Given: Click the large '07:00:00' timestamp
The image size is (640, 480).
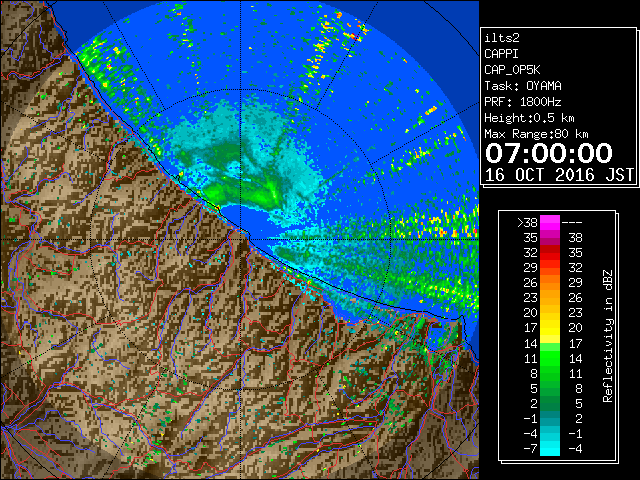Looking at the screenshot, I should 549,153.
